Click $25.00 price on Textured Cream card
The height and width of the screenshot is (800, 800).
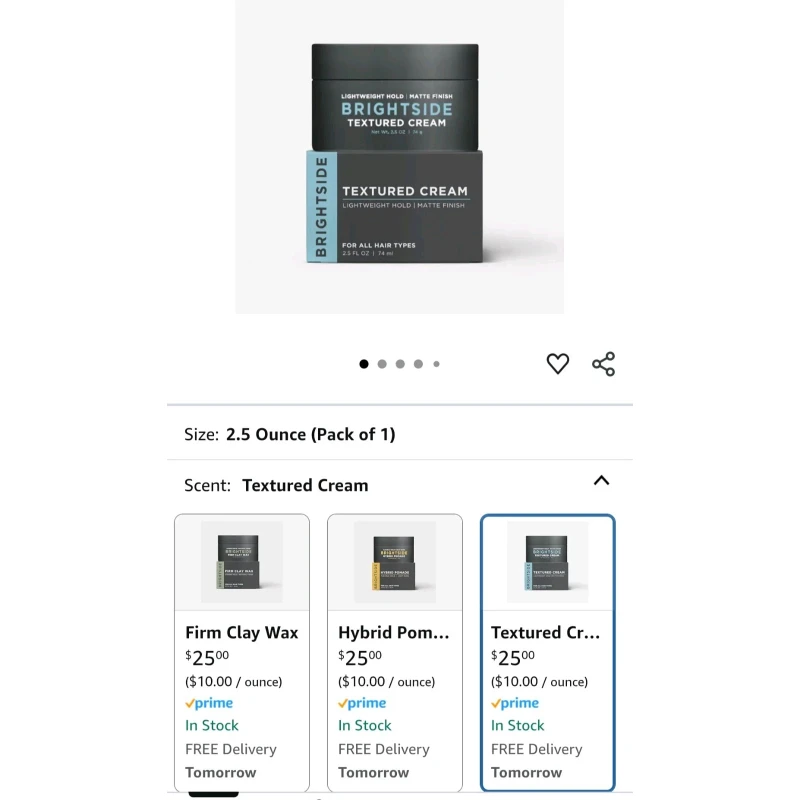513,658
